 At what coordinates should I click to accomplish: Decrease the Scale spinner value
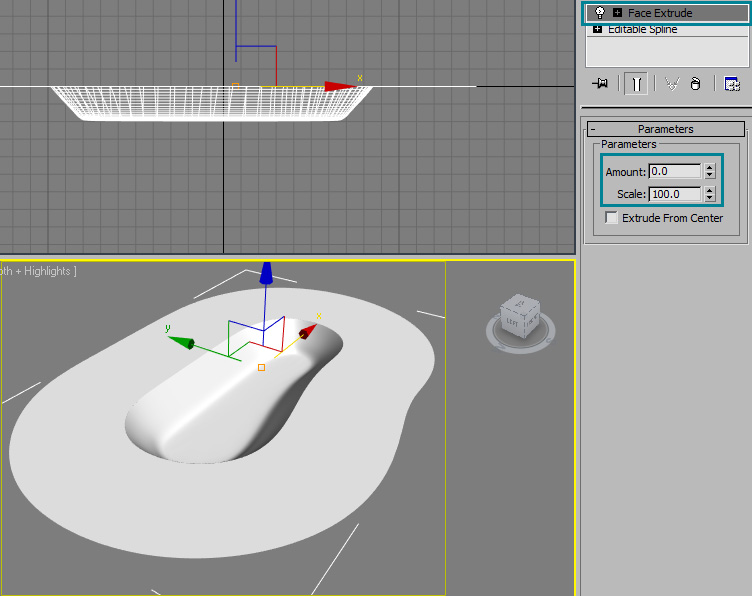click(x=710, y=198)
